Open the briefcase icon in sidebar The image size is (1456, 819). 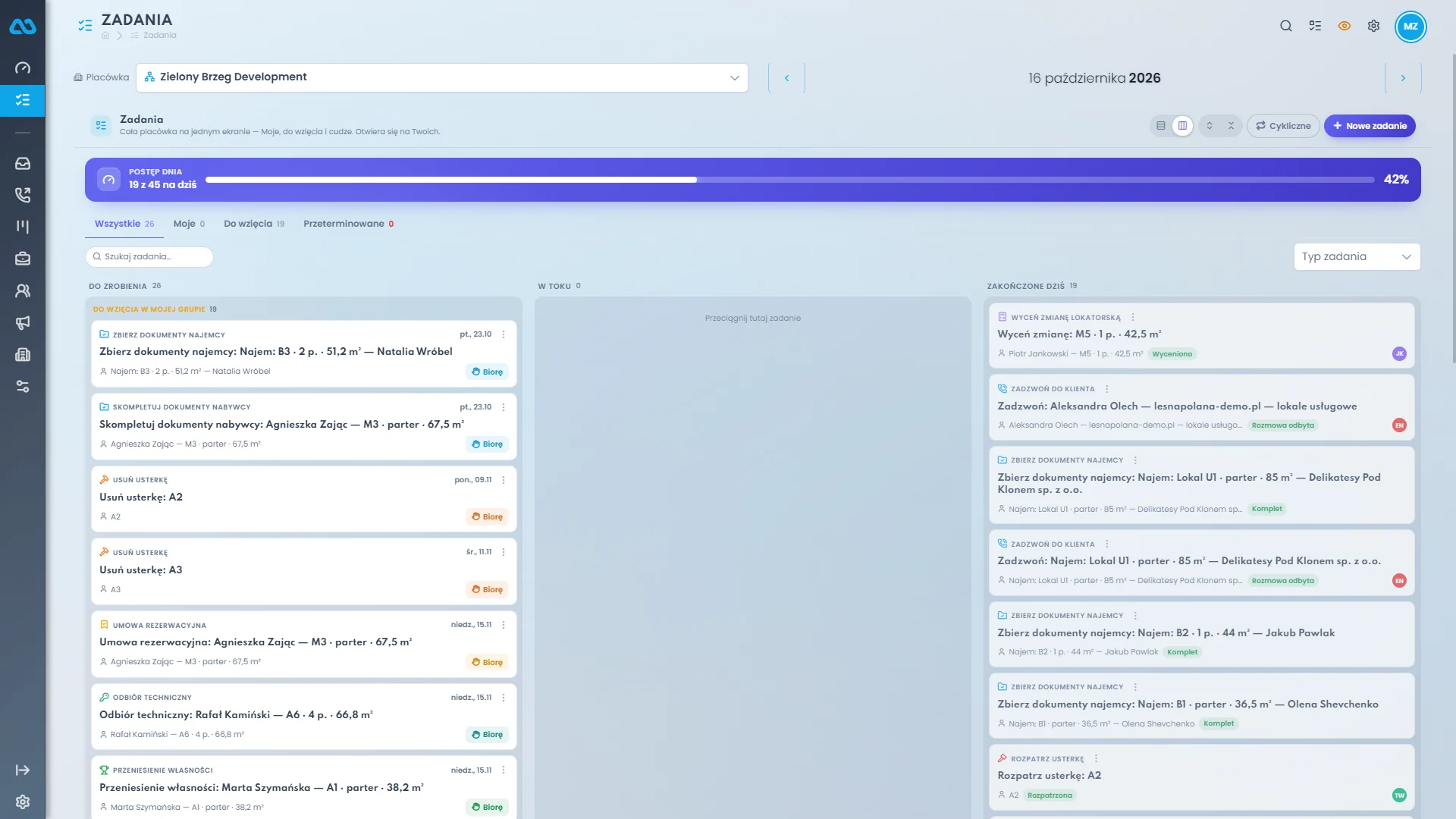coord(23,259)
